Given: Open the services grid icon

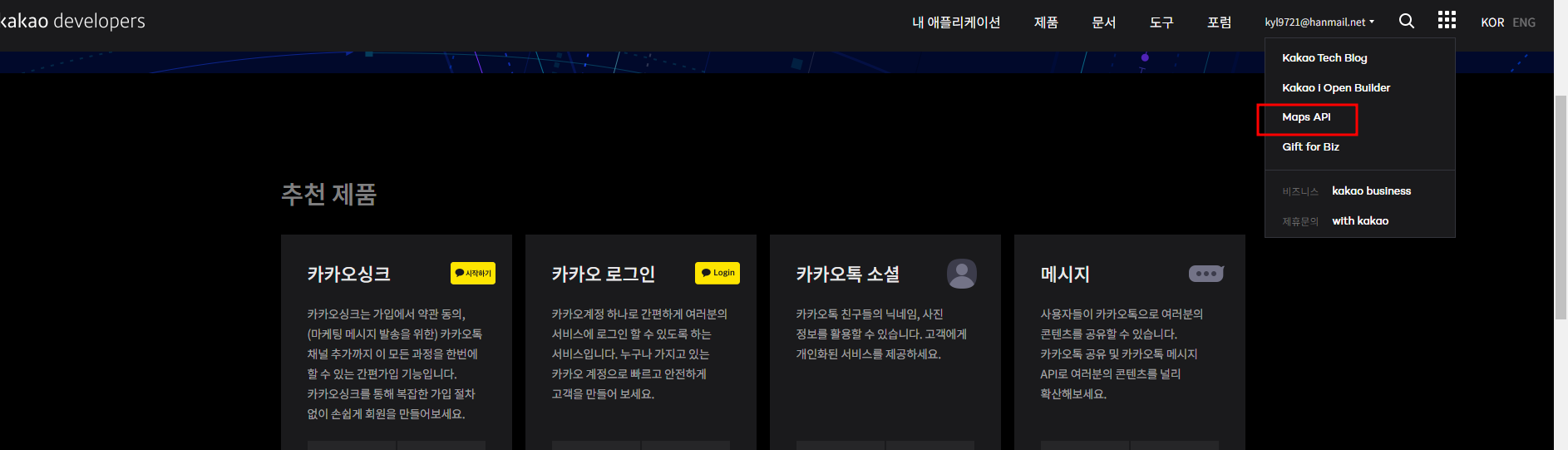Looking at the screenshot, I should pos(1447,21).
